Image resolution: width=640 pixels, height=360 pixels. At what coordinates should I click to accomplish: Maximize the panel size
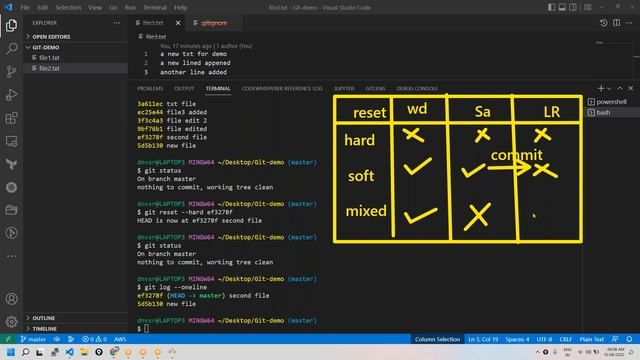click(x=620, y=88)
